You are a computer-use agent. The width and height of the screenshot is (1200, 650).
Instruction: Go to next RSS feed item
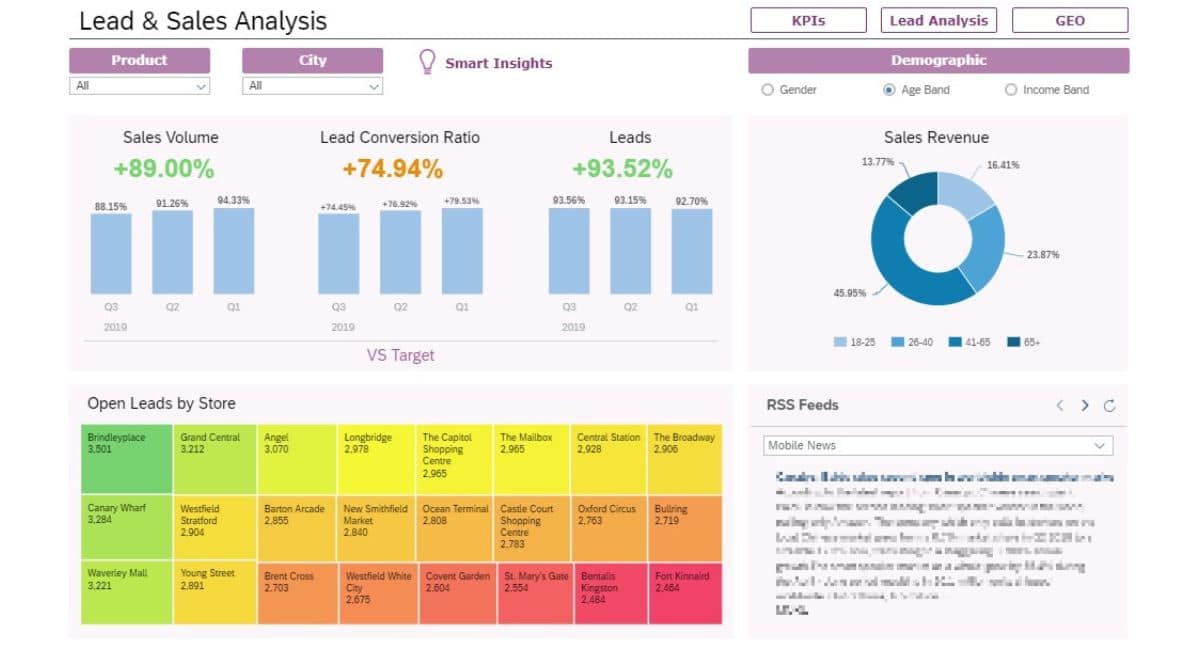pos(1085,405)
